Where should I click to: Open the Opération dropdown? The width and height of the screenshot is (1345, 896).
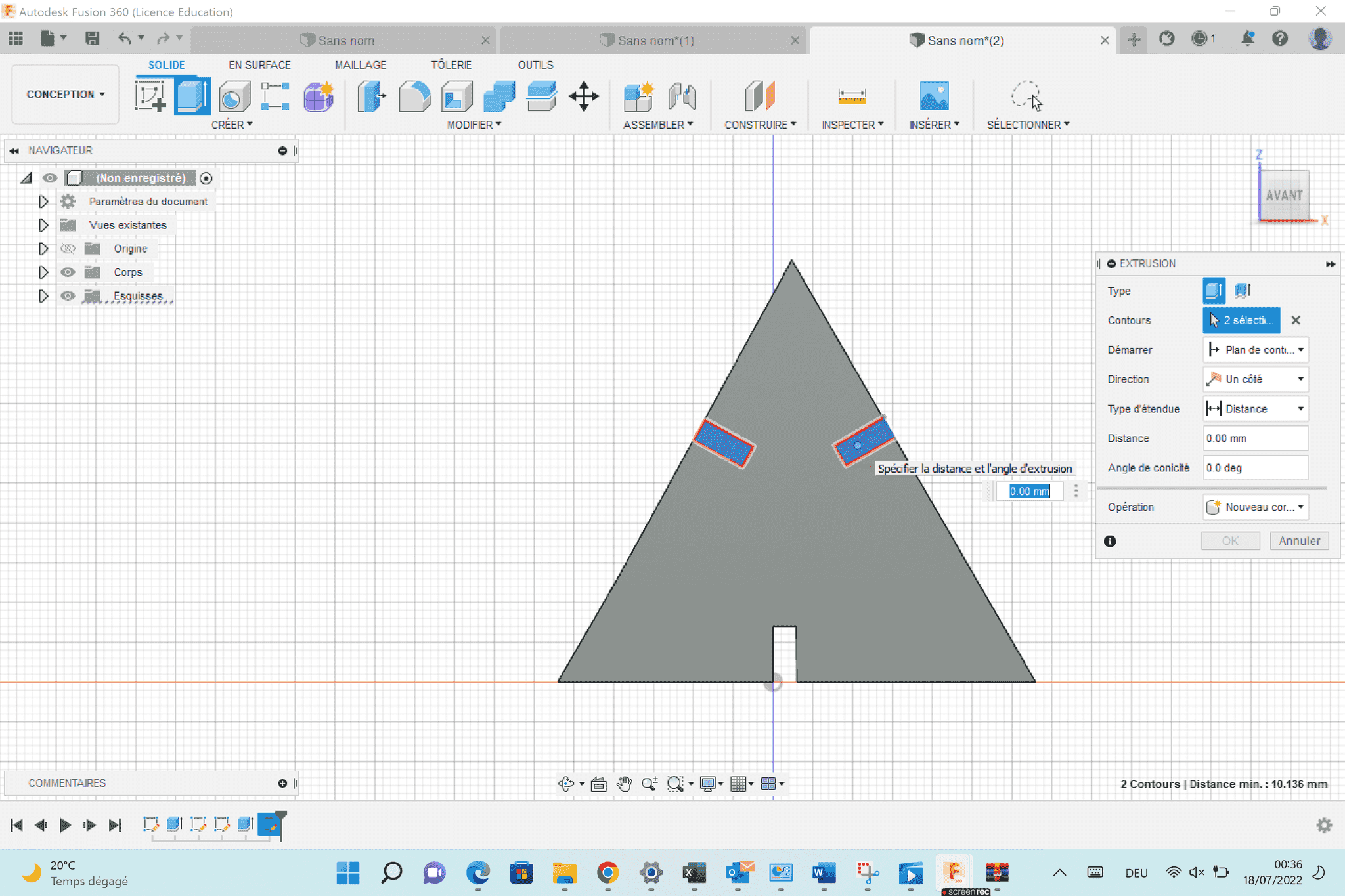click(x=1255, y=507)
